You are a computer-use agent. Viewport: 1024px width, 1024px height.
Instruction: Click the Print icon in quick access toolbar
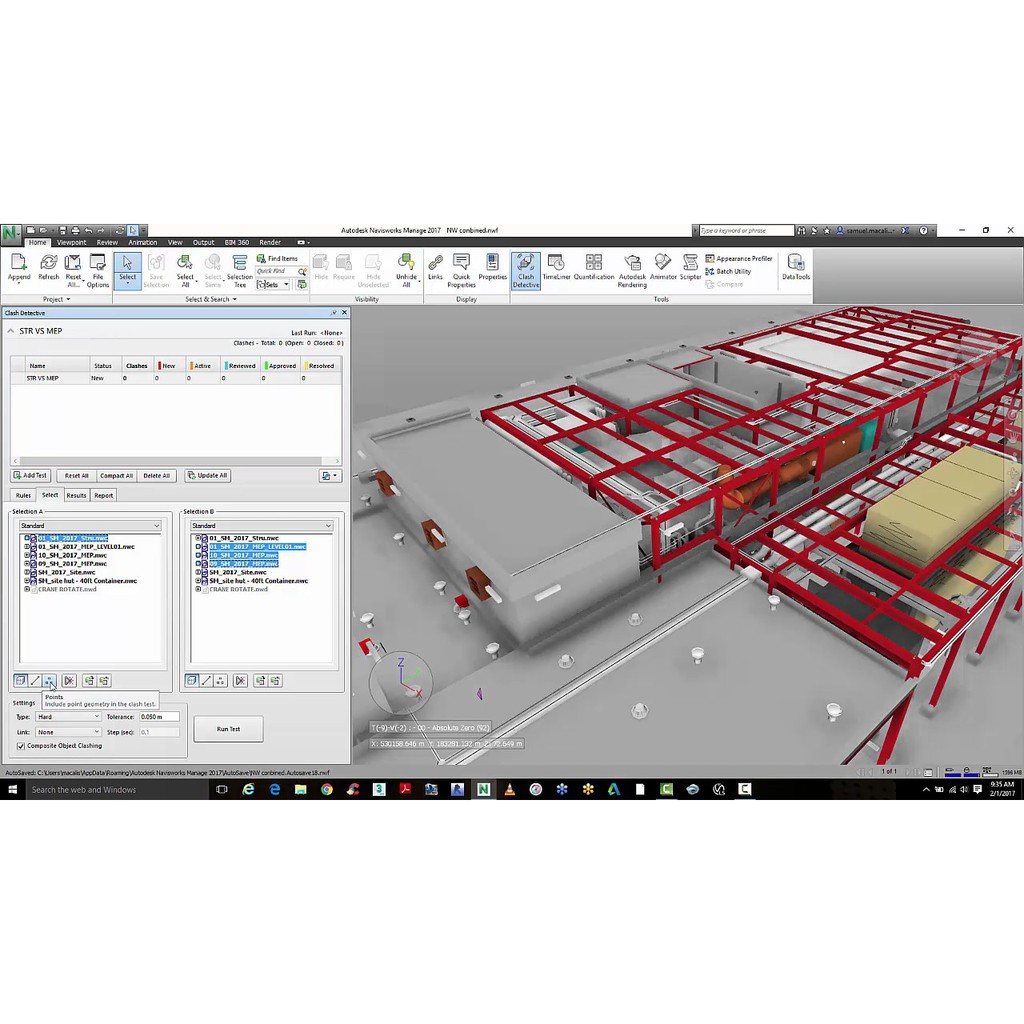point(75,231)
